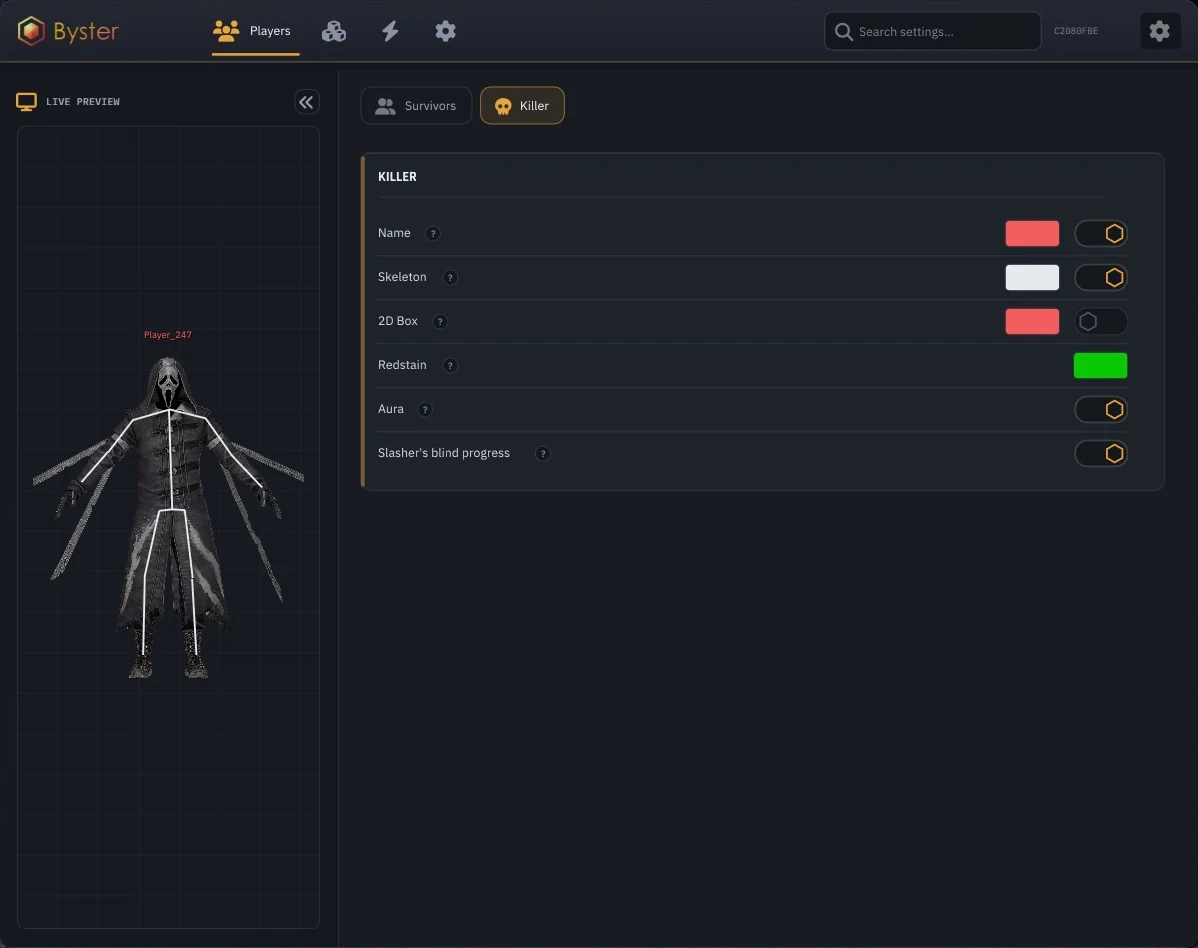Open the cubes objects tab icon

click(334, 31)
